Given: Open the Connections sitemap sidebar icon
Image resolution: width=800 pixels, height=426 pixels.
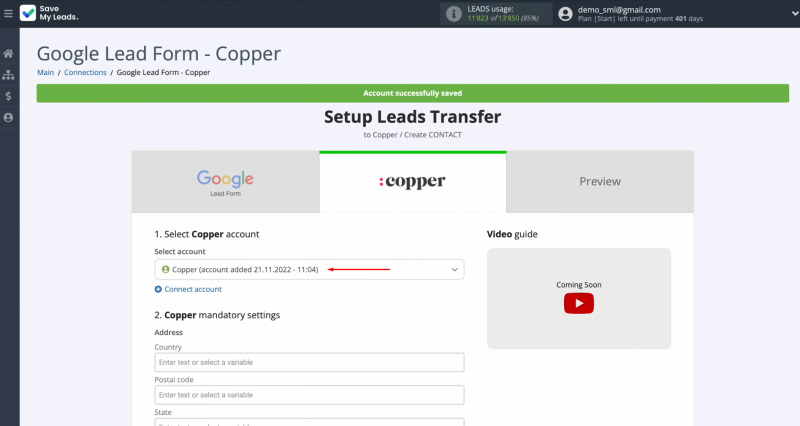Looking at the screenshot, I should pos(8,75).
